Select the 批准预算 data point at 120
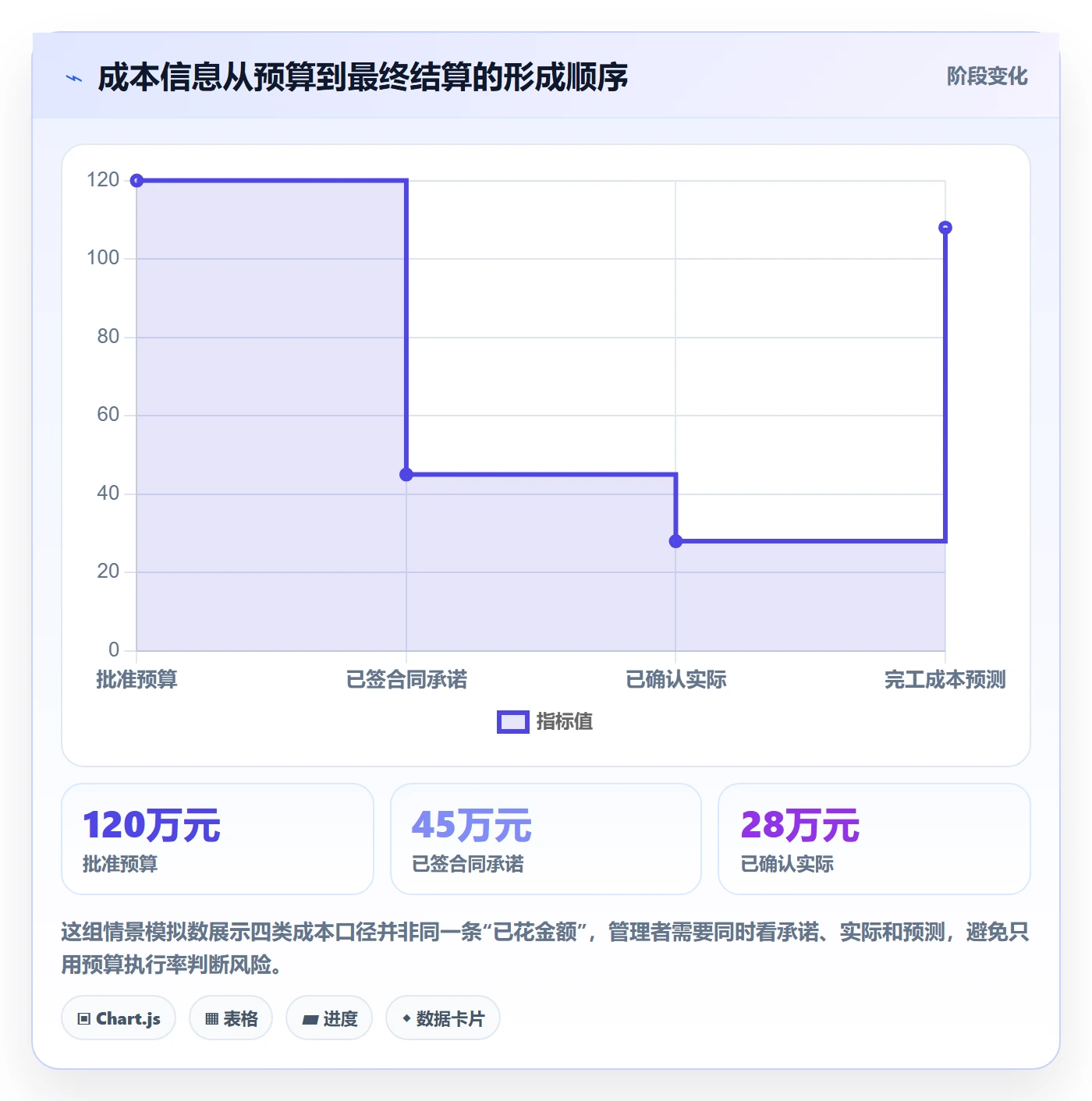1092x1101 pixels. click(x=136, y=181)
